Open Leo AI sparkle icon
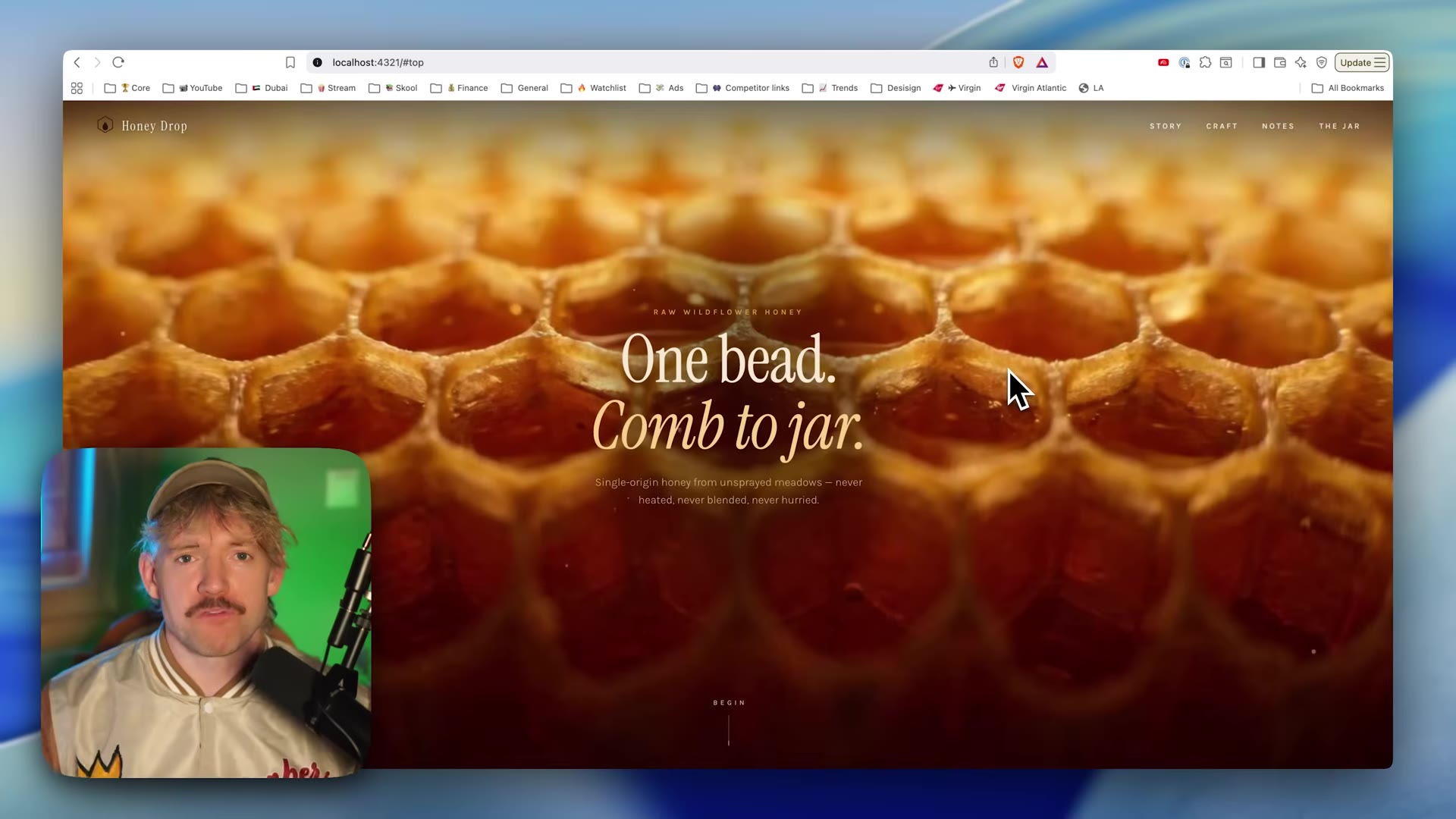1456x819 pixels. pos(1301,62)
